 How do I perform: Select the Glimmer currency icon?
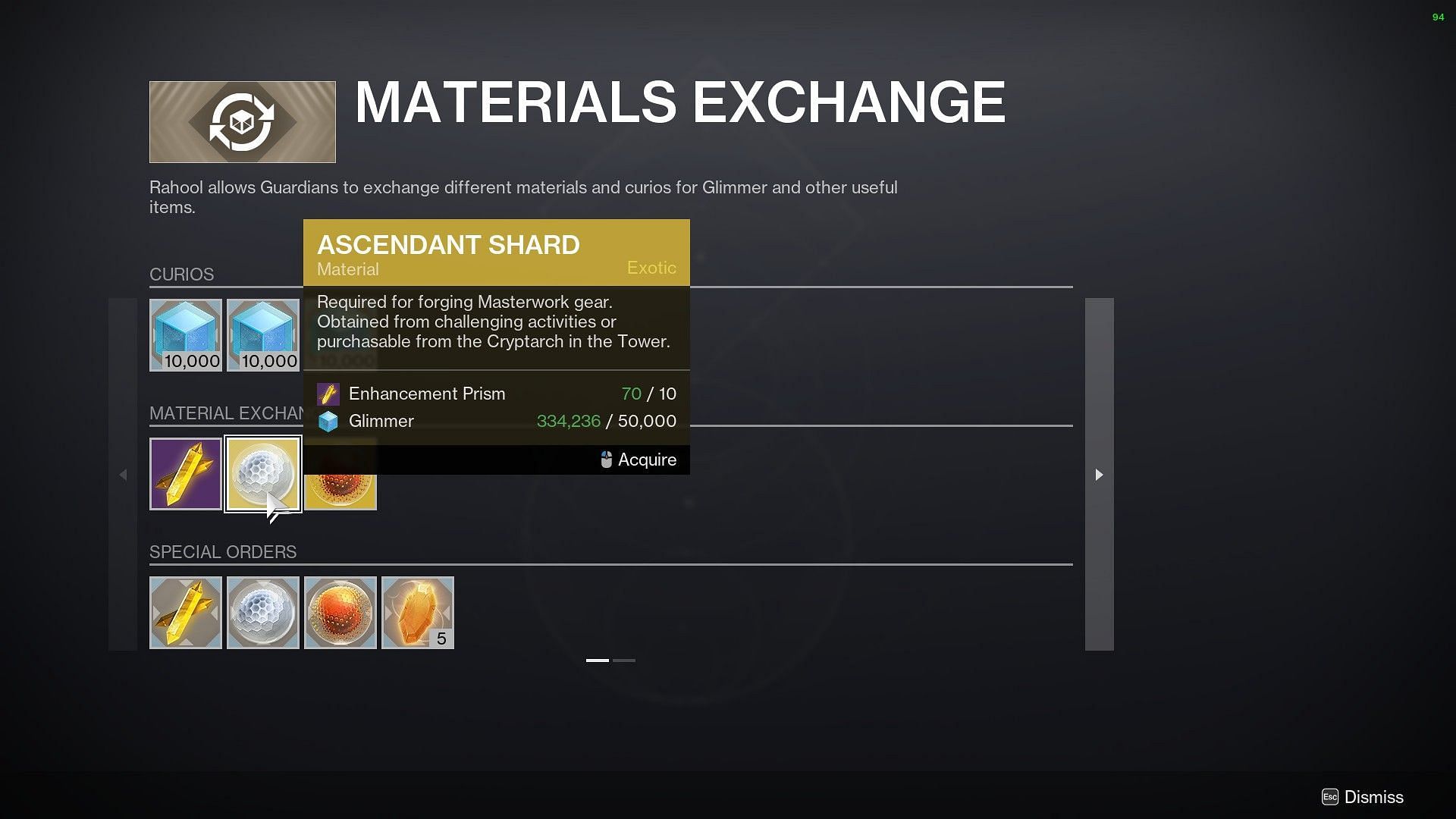point(329,420)
